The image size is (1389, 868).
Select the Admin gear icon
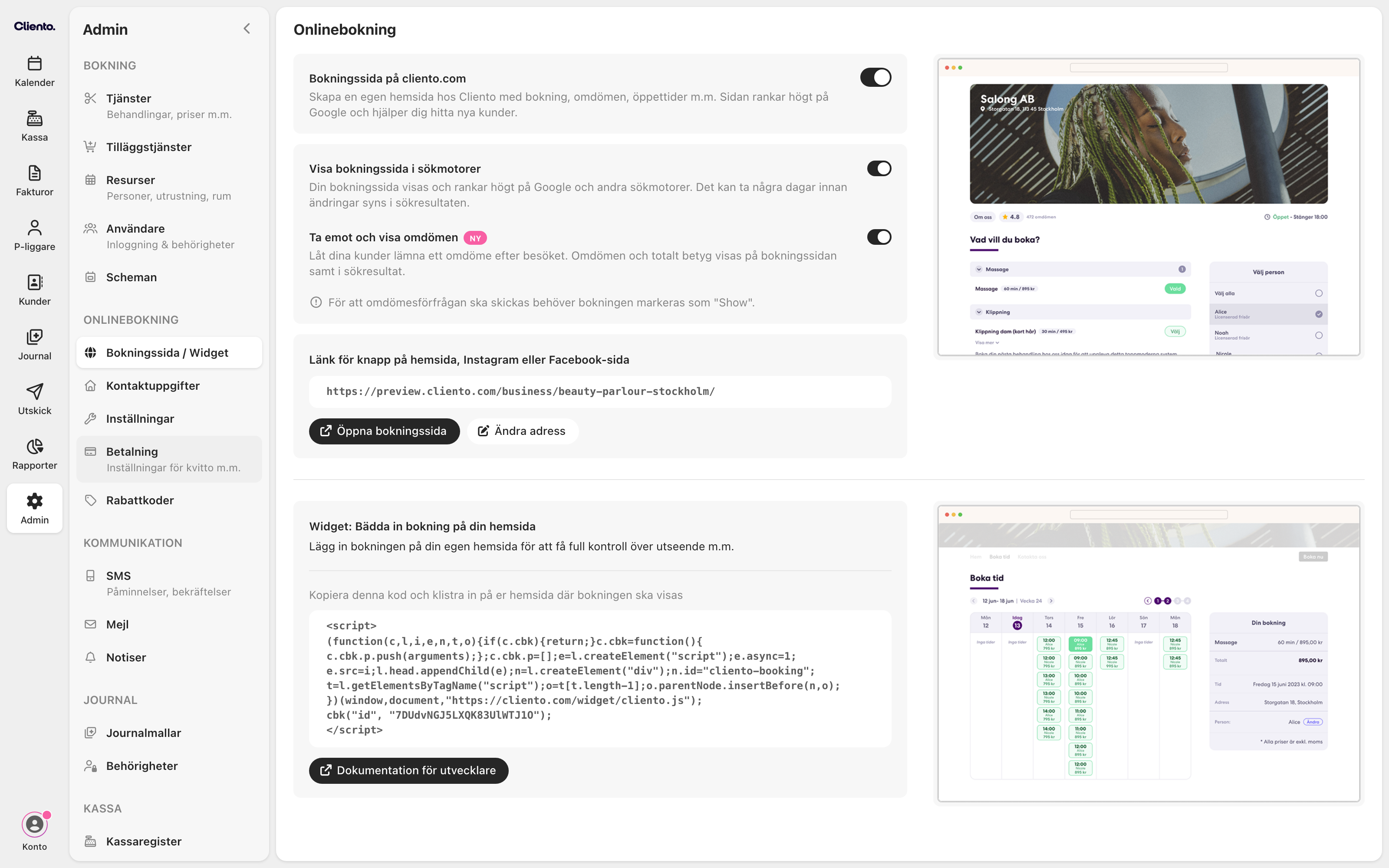pos(34,500)
